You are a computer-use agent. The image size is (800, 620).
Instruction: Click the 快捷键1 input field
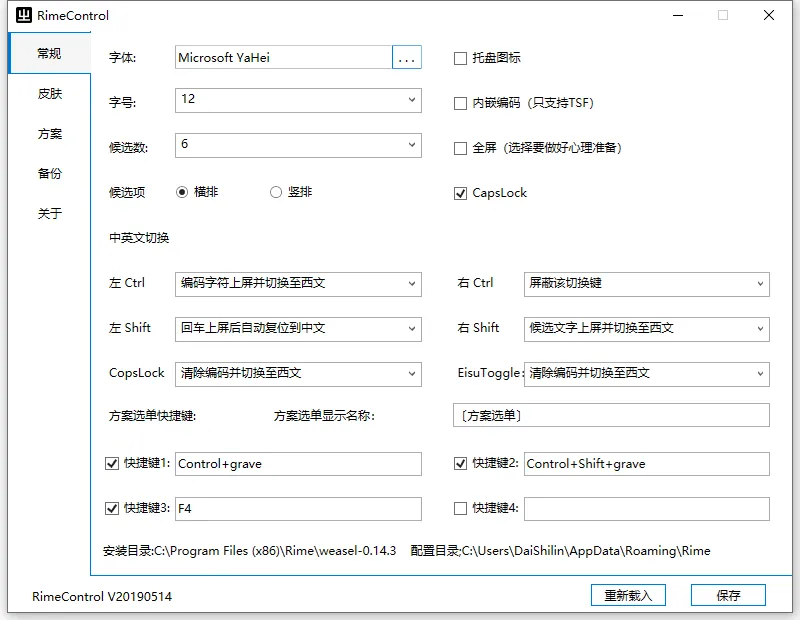[x=298, y=464]
